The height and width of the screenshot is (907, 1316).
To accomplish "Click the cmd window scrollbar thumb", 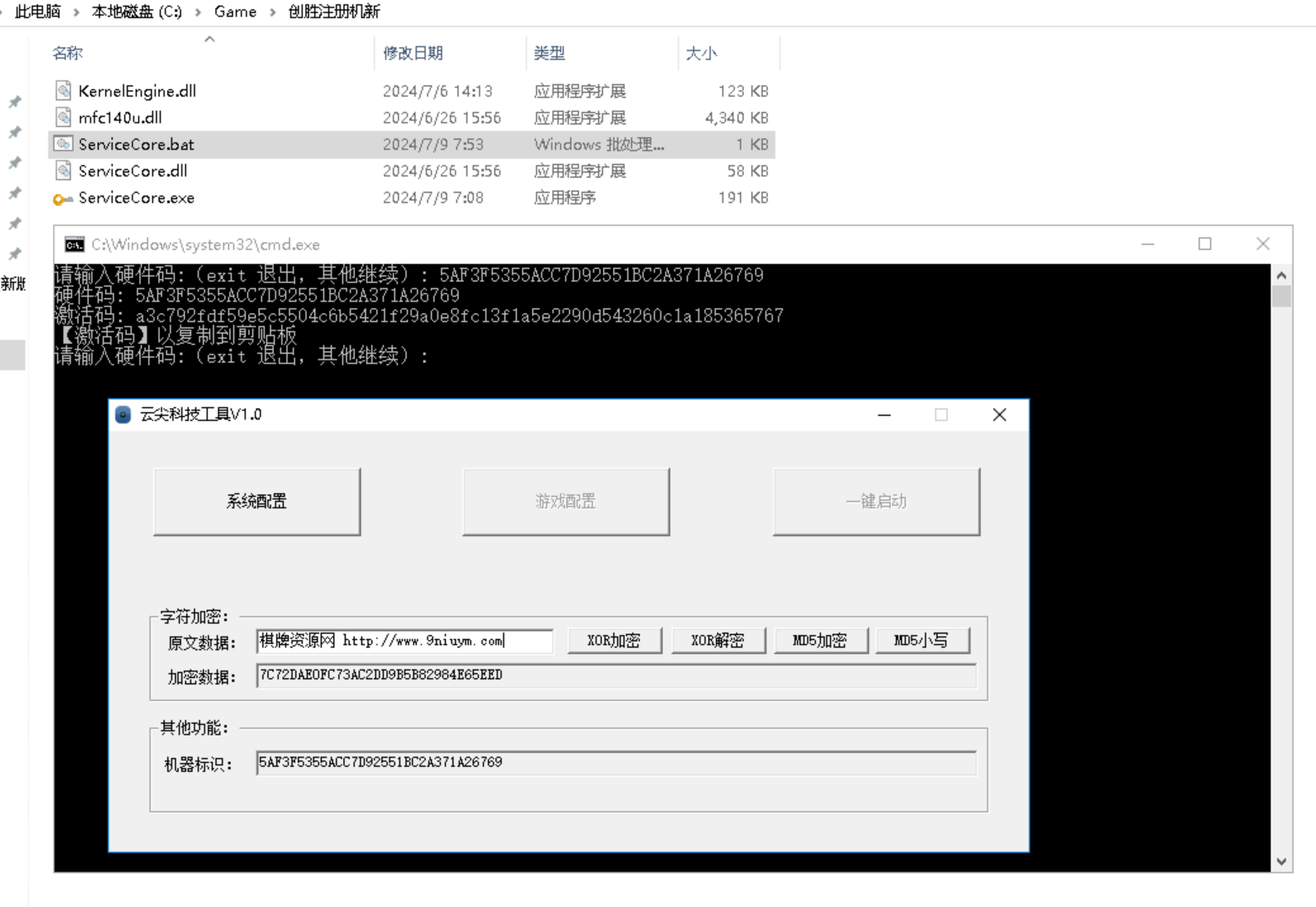I will click(1281, 297).
